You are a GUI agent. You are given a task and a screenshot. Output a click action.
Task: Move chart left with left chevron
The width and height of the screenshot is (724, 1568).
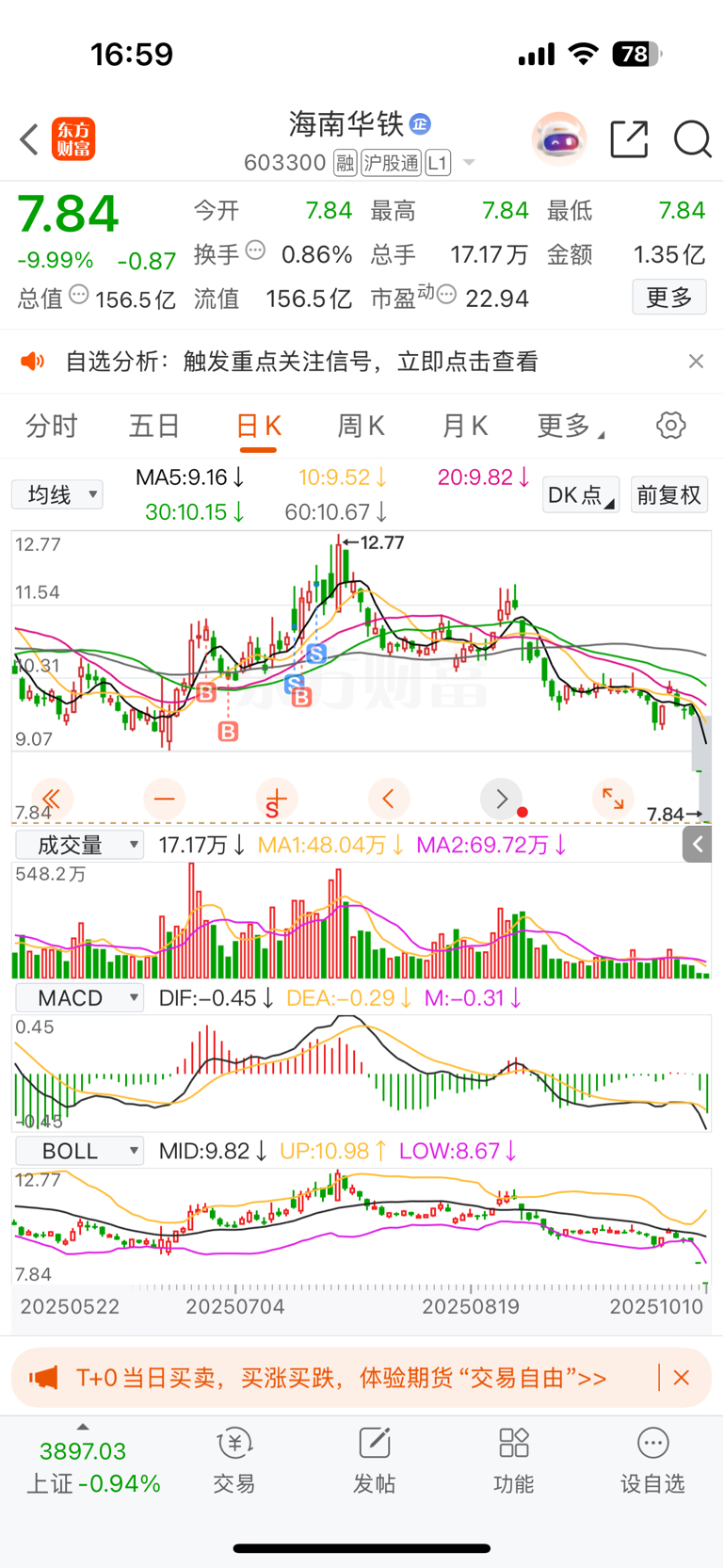389,800
